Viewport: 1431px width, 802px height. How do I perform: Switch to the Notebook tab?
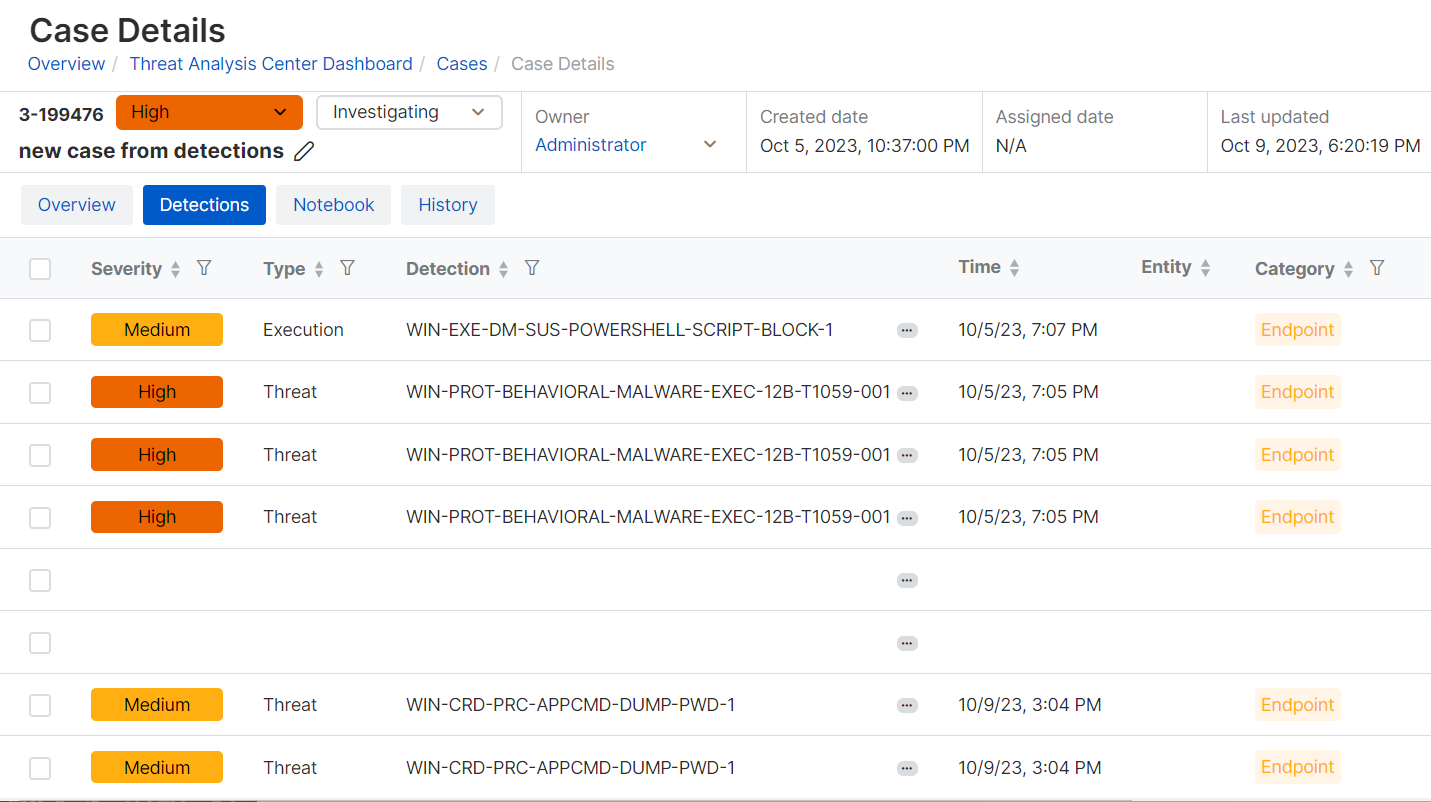[x=333, y=205]
